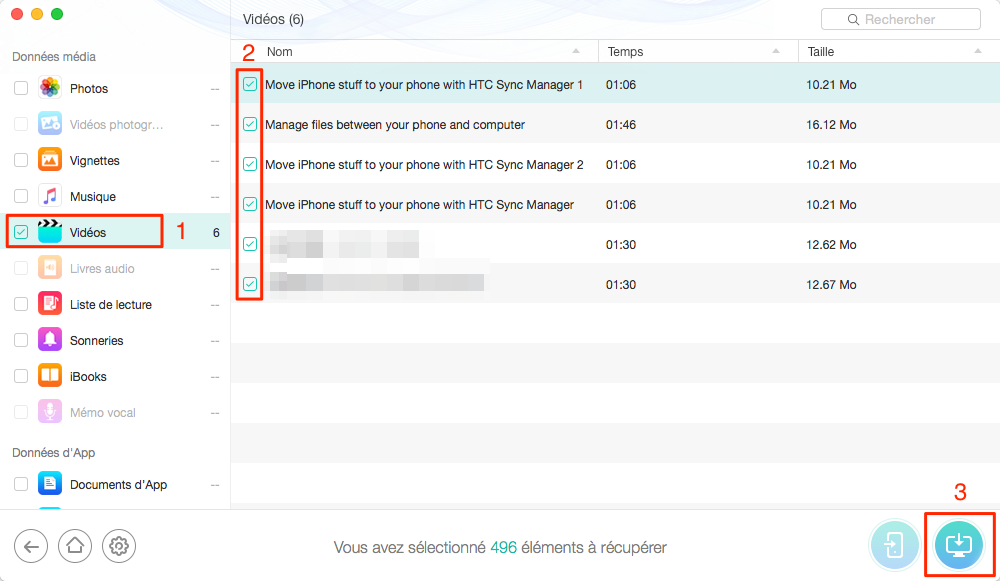Image resolution: width=1000 pixels, height=581 pixels.
Task: Click the recover to computer button
Action: click(959, 545)
